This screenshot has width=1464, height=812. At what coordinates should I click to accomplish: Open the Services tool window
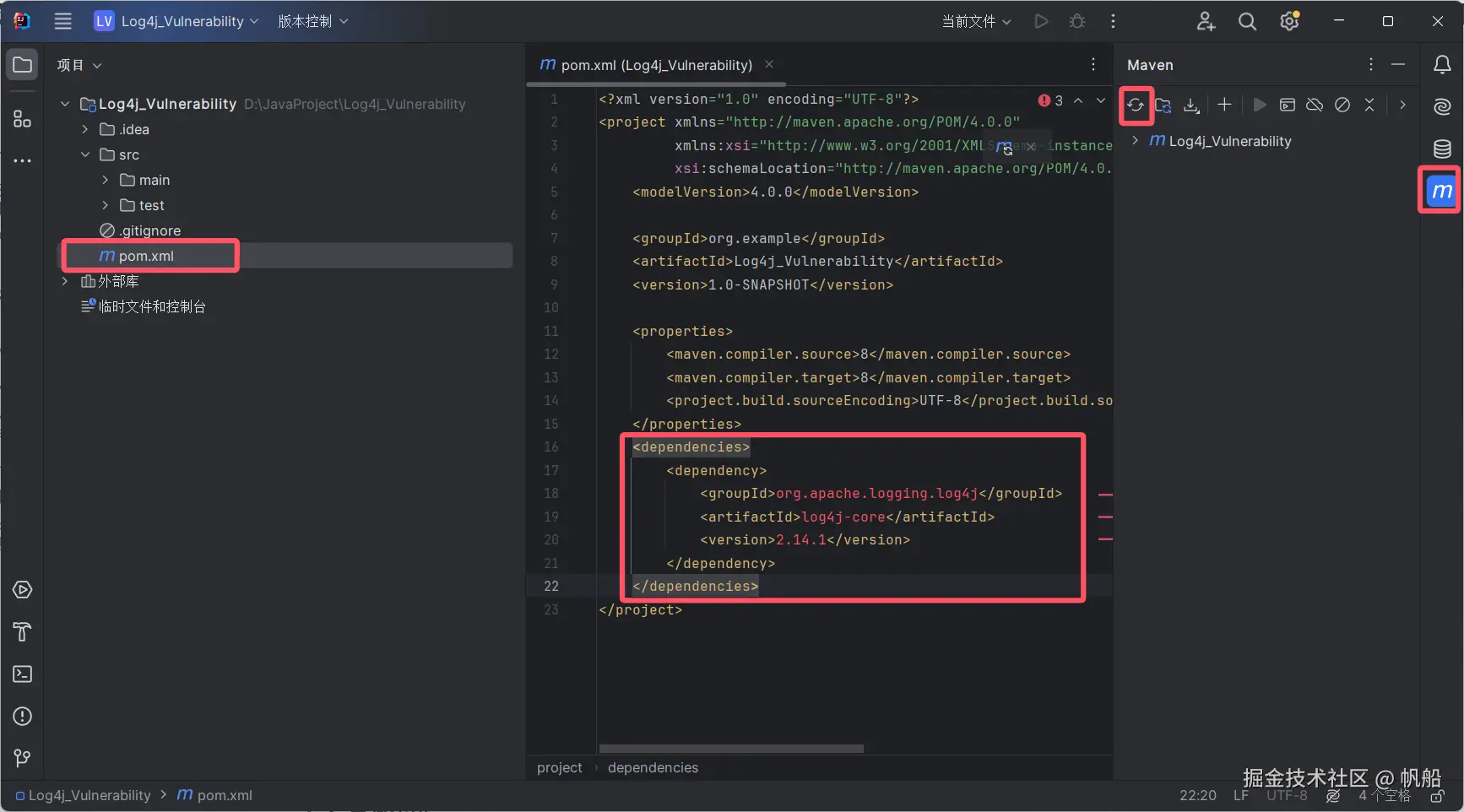23,590
